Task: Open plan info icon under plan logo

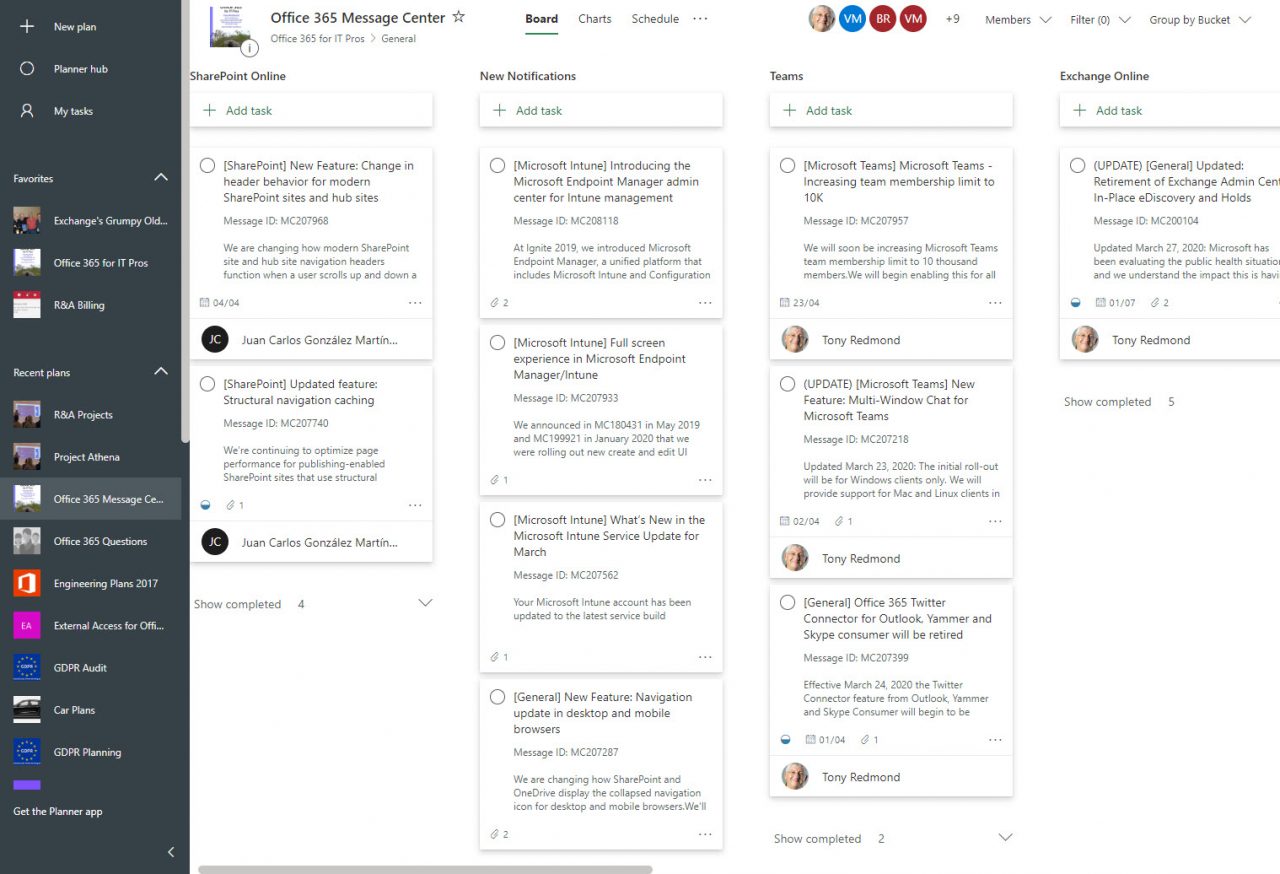Action: pos(250,47)
